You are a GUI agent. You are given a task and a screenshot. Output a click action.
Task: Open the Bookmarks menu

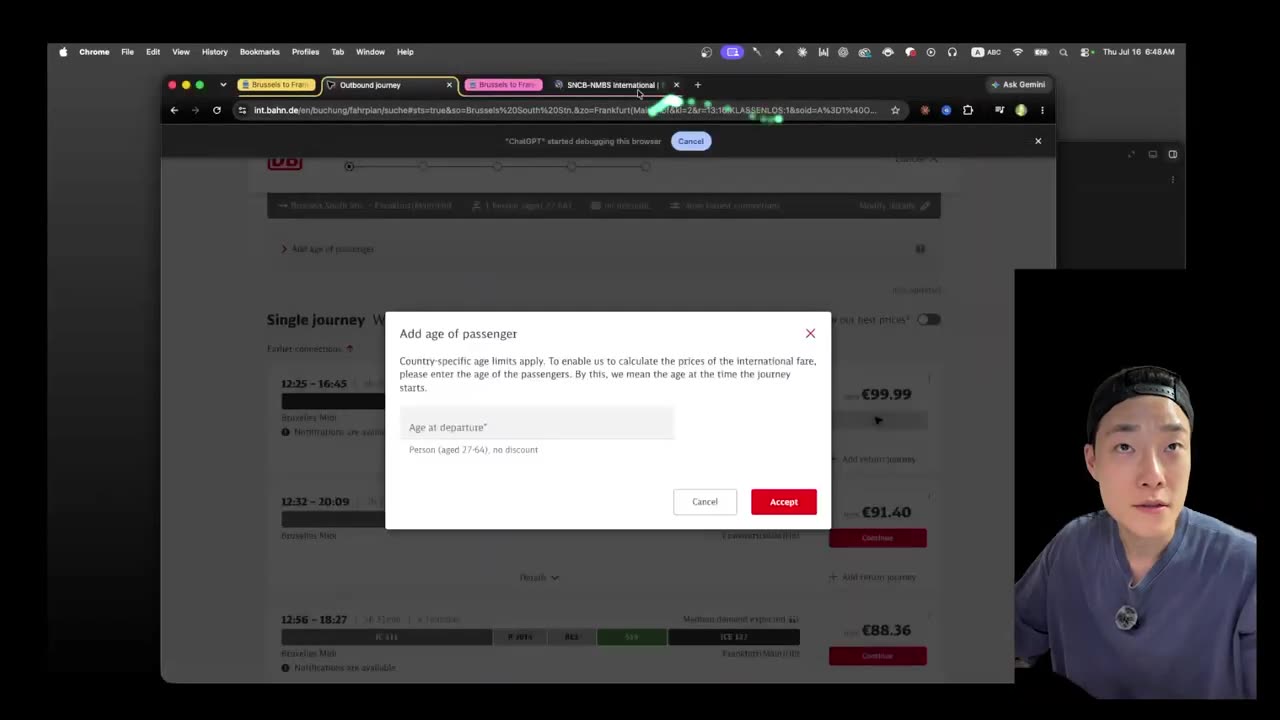tap(259, 52)
